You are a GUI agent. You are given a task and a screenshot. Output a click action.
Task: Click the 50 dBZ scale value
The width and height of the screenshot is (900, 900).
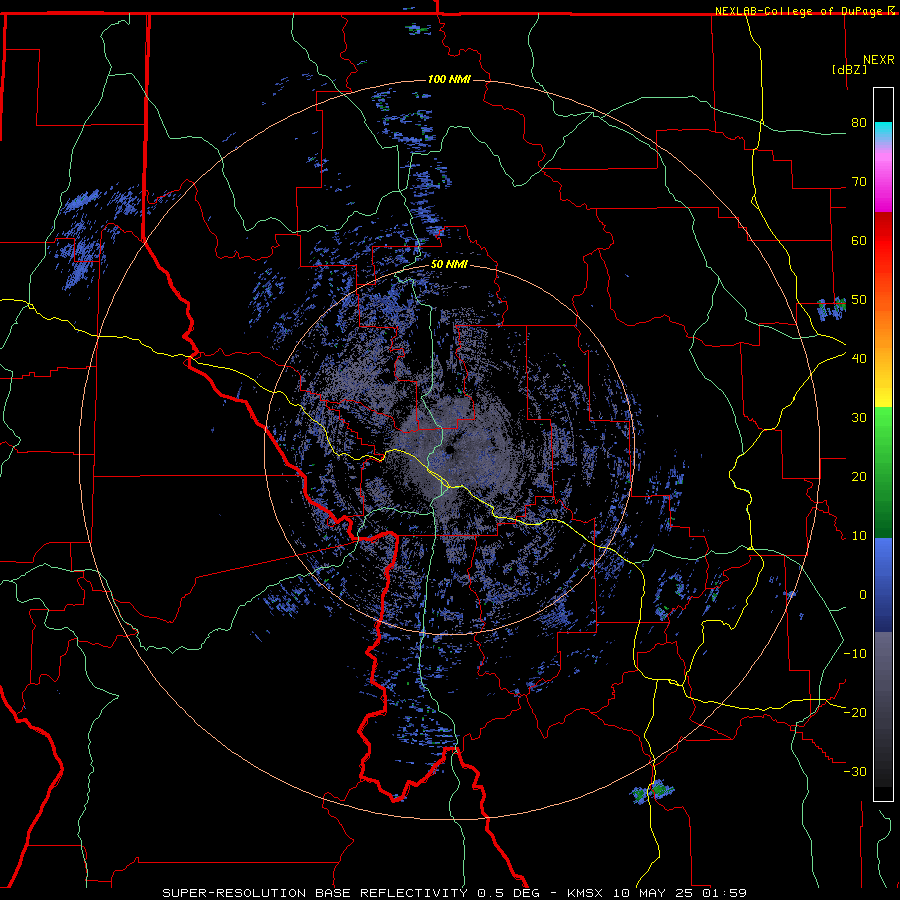pos(859,300)
